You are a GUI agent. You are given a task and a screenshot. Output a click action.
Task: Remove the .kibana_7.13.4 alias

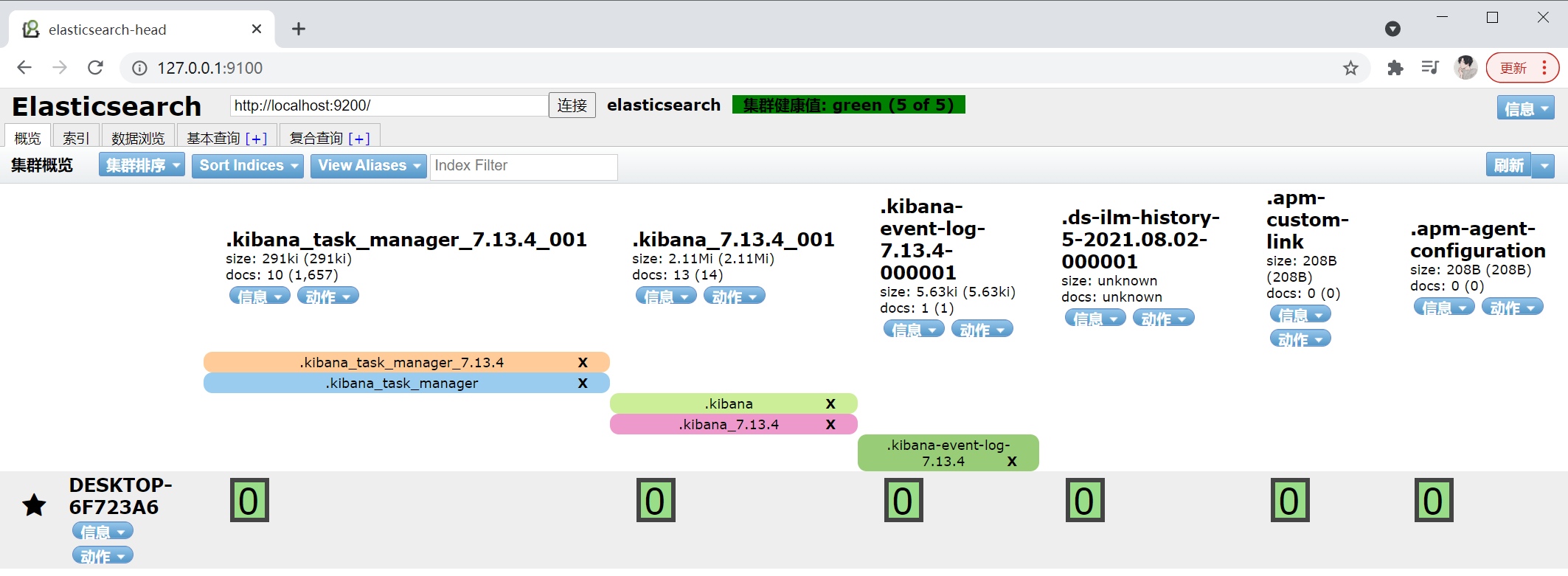[830, 424]
